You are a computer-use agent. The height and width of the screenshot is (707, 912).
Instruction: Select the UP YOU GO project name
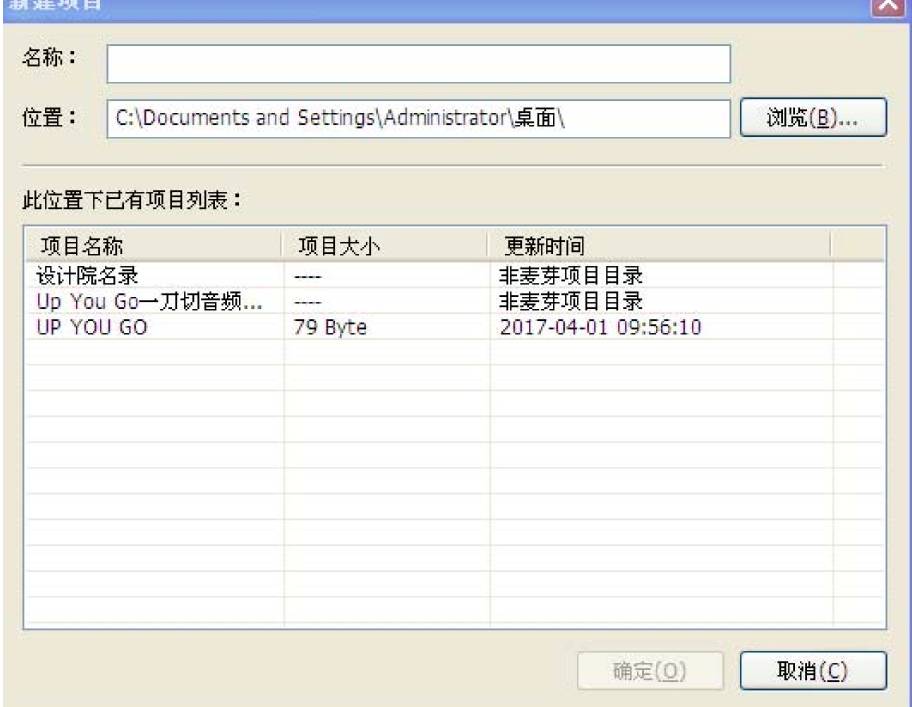pyautogui.click(x=93, y=325)
